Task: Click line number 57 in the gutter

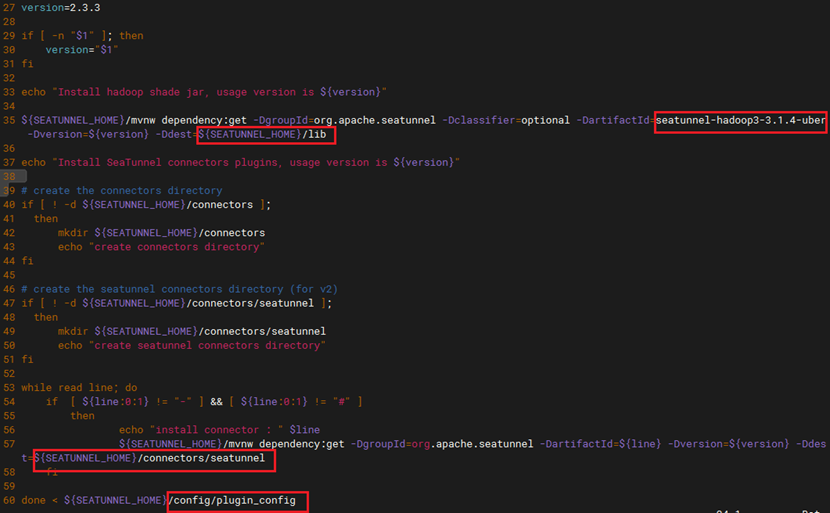Action: point(9,444)
